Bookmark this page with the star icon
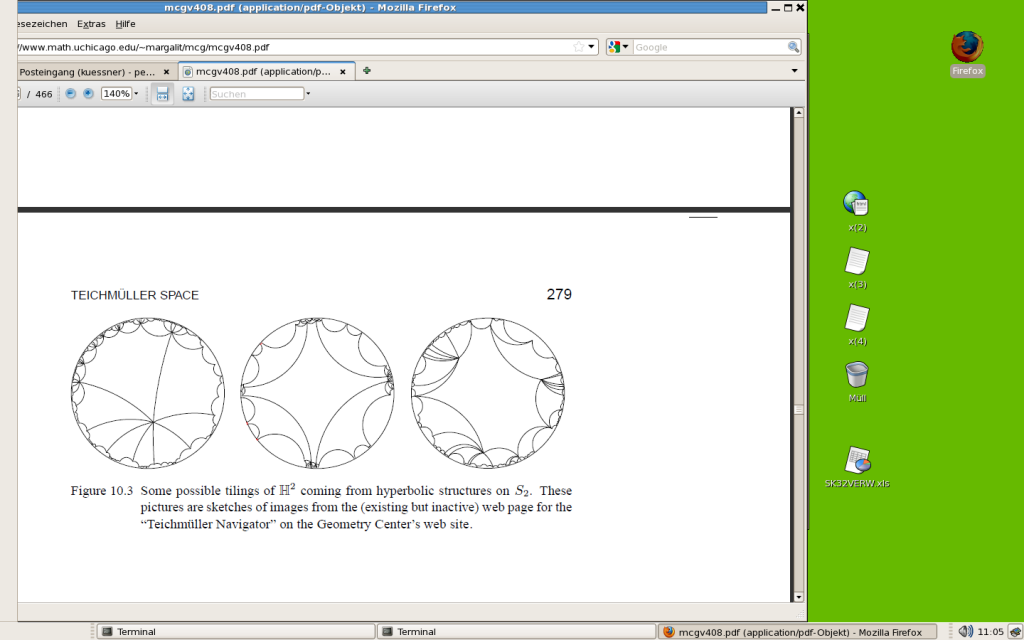 [x=578, y=47]
